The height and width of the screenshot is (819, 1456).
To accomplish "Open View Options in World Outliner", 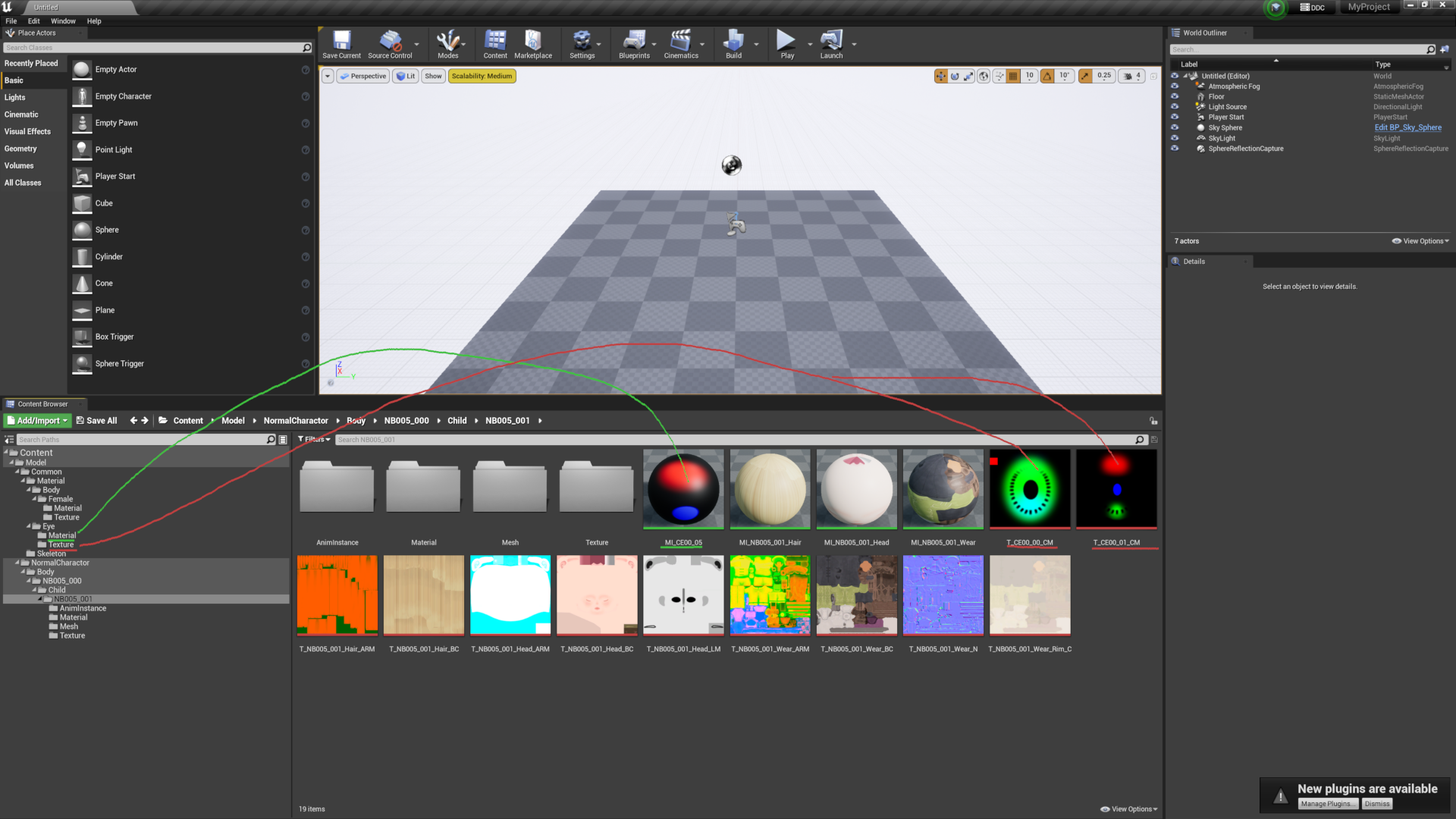I will pos(1421,241).
